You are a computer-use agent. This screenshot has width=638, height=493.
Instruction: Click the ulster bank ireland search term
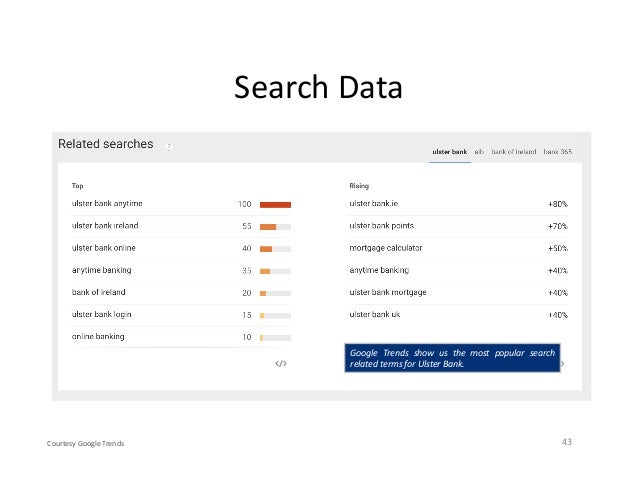104,226
